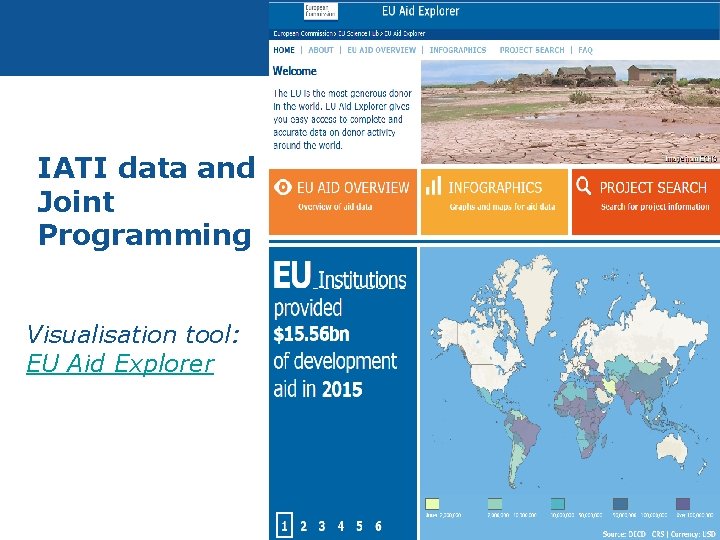720x540 pixels.
Task: Click the Welcome heading
Action: pyautogui.click(x=294, y=71)
